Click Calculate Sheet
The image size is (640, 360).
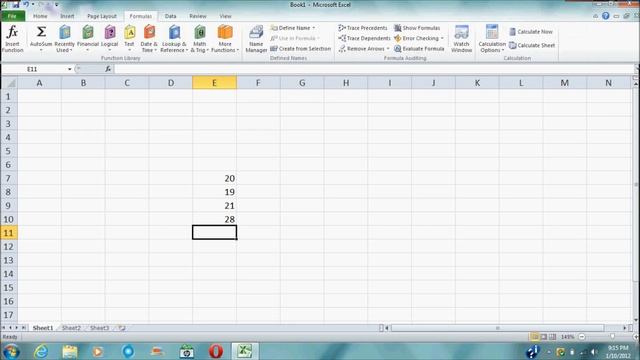(x=532, y=45)
